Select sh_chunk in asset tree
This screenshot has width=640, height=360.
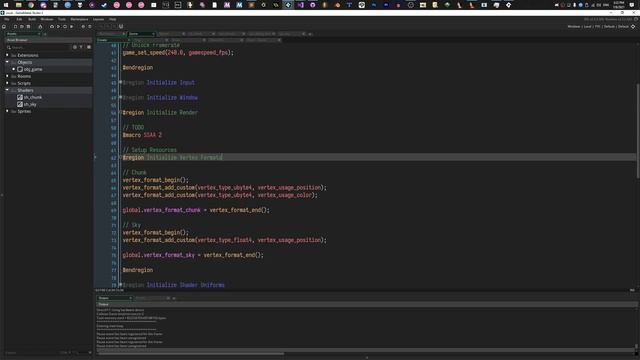[33, 97]
